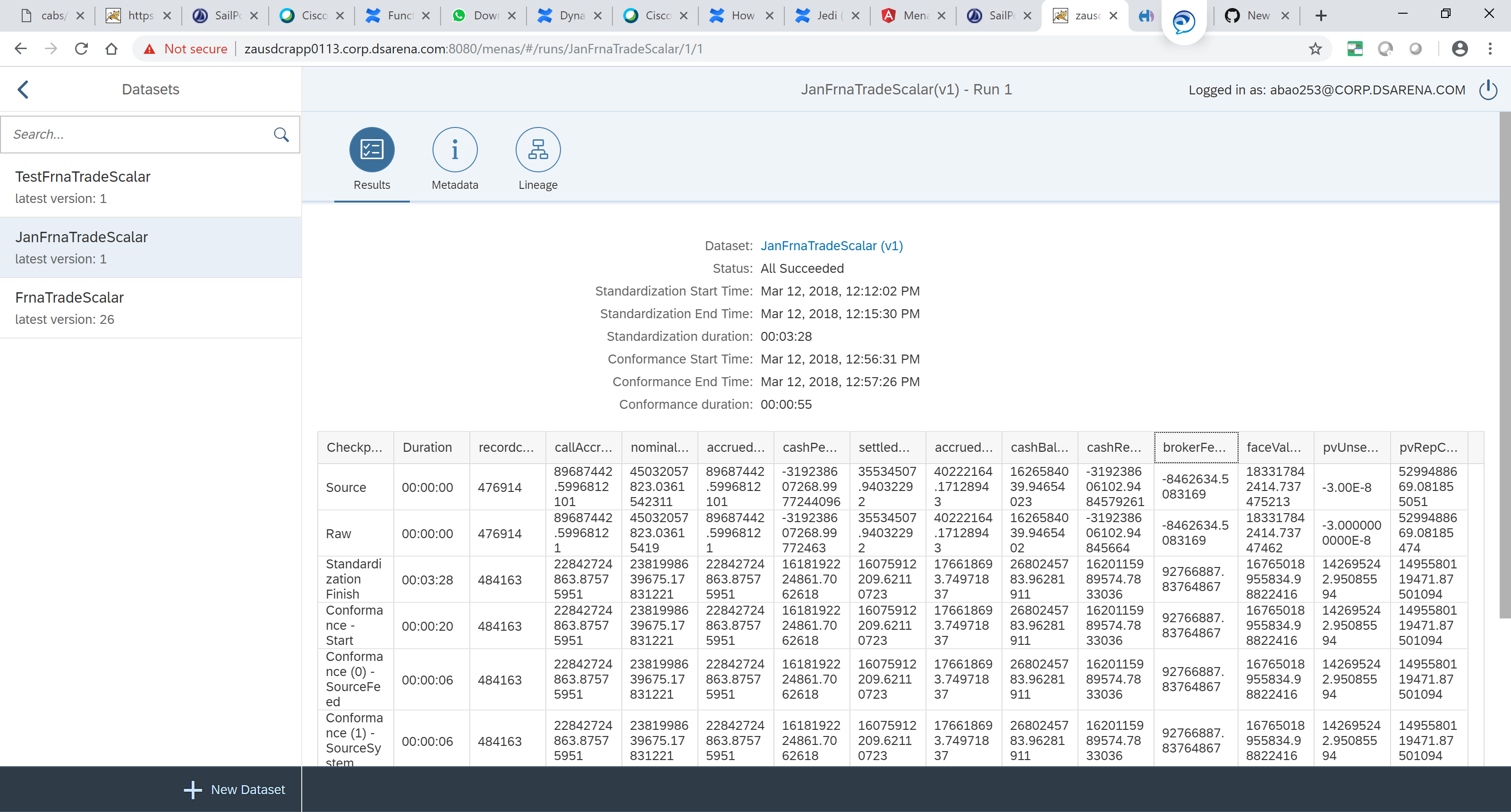
Task: Bookmark this page with the star icon
Action: point(1315,49)
